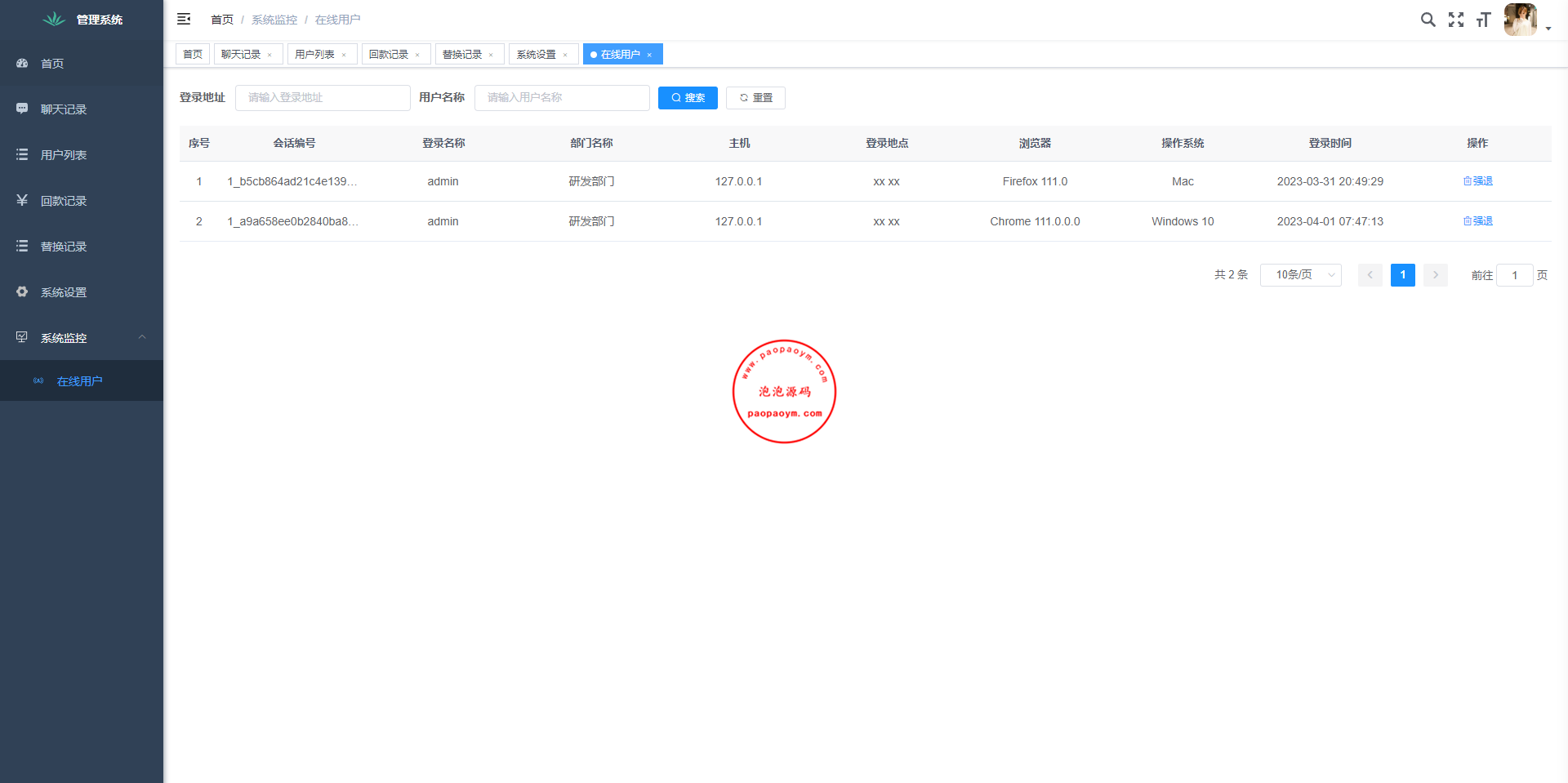Click the 系统监控 breadcrumb link
1568x783 pixels.
(274, 20)
